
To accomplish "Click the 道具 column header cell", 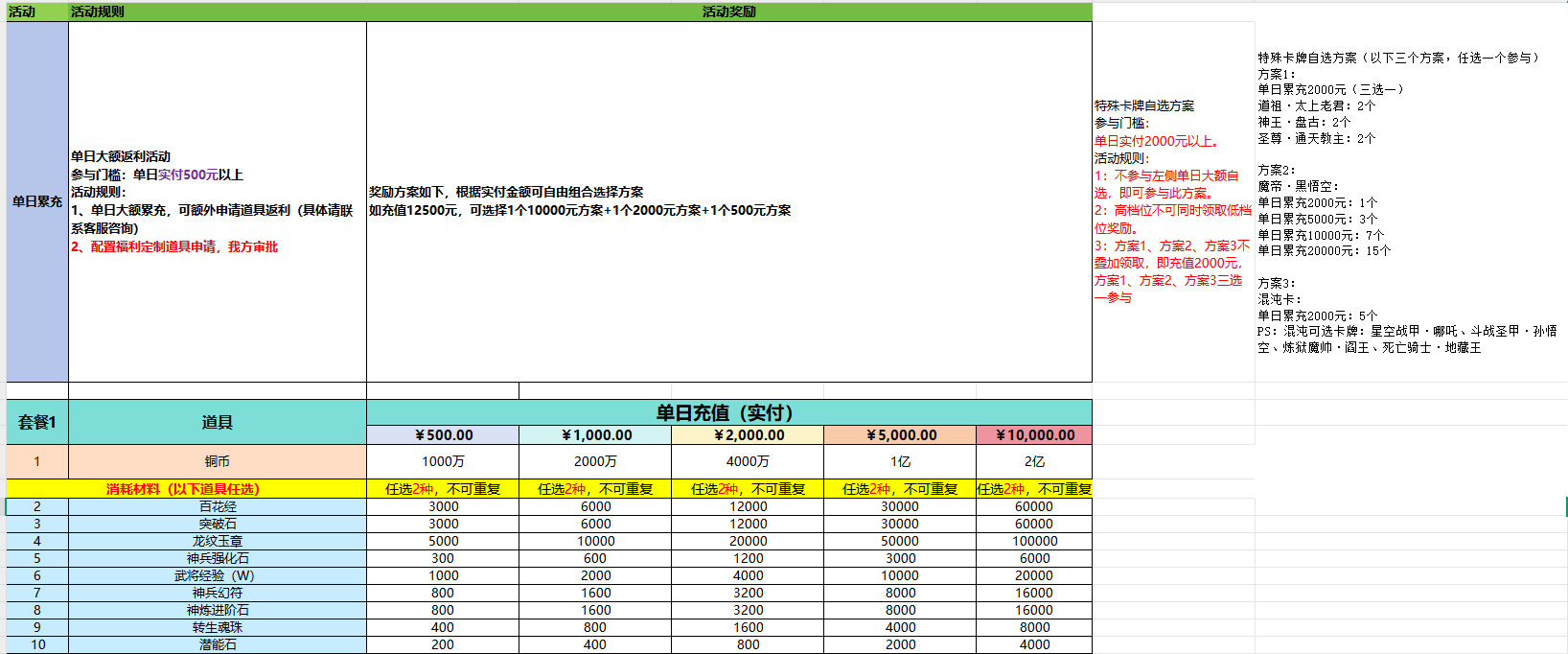I will coord(217,422).
